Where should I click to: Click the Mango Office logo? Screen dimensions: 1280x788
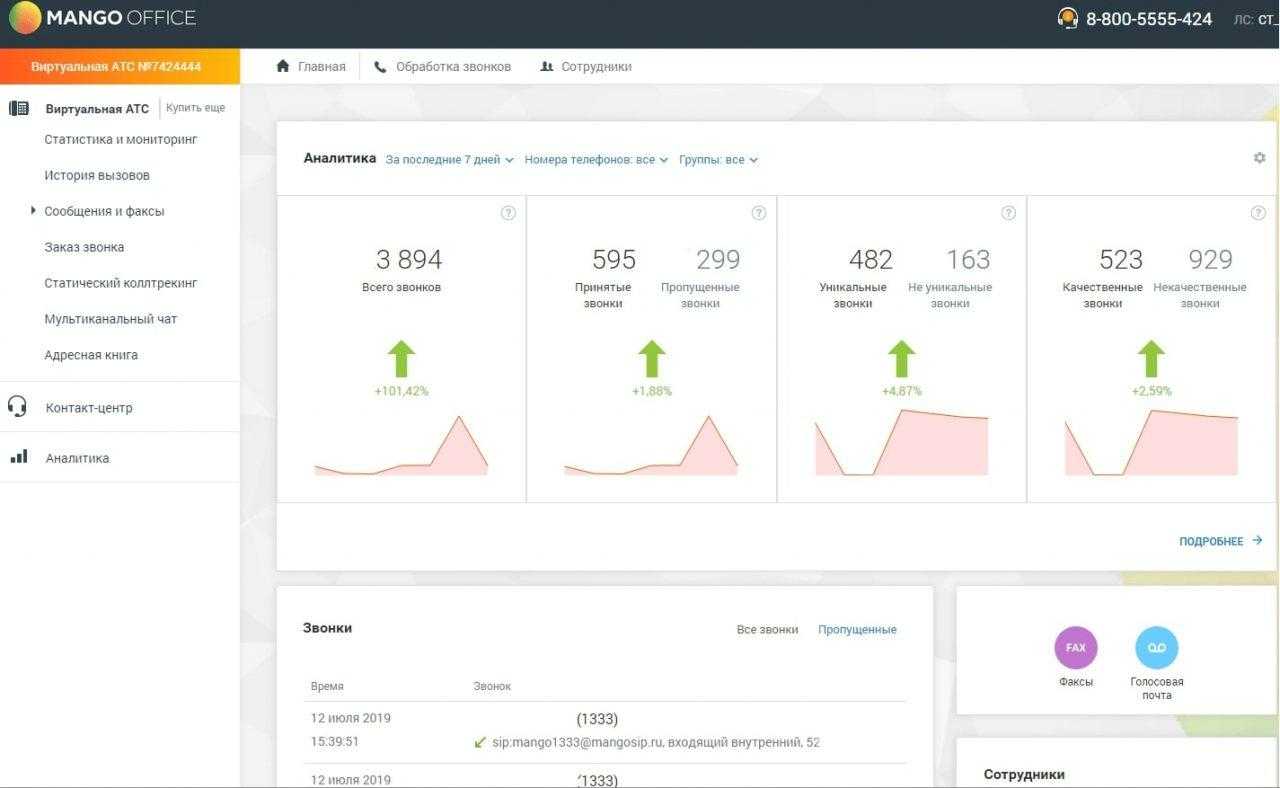click(102, 18)
